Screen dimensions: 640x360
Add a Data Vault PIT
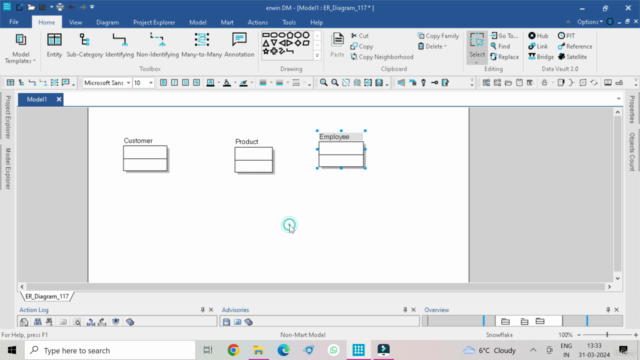(567, 36)
